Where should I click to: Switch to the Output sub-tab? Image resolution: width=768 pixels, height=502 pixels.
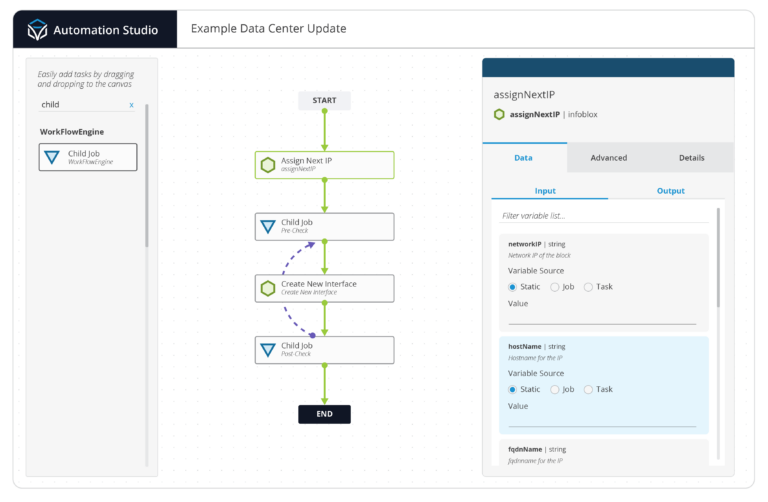[670, 190]
